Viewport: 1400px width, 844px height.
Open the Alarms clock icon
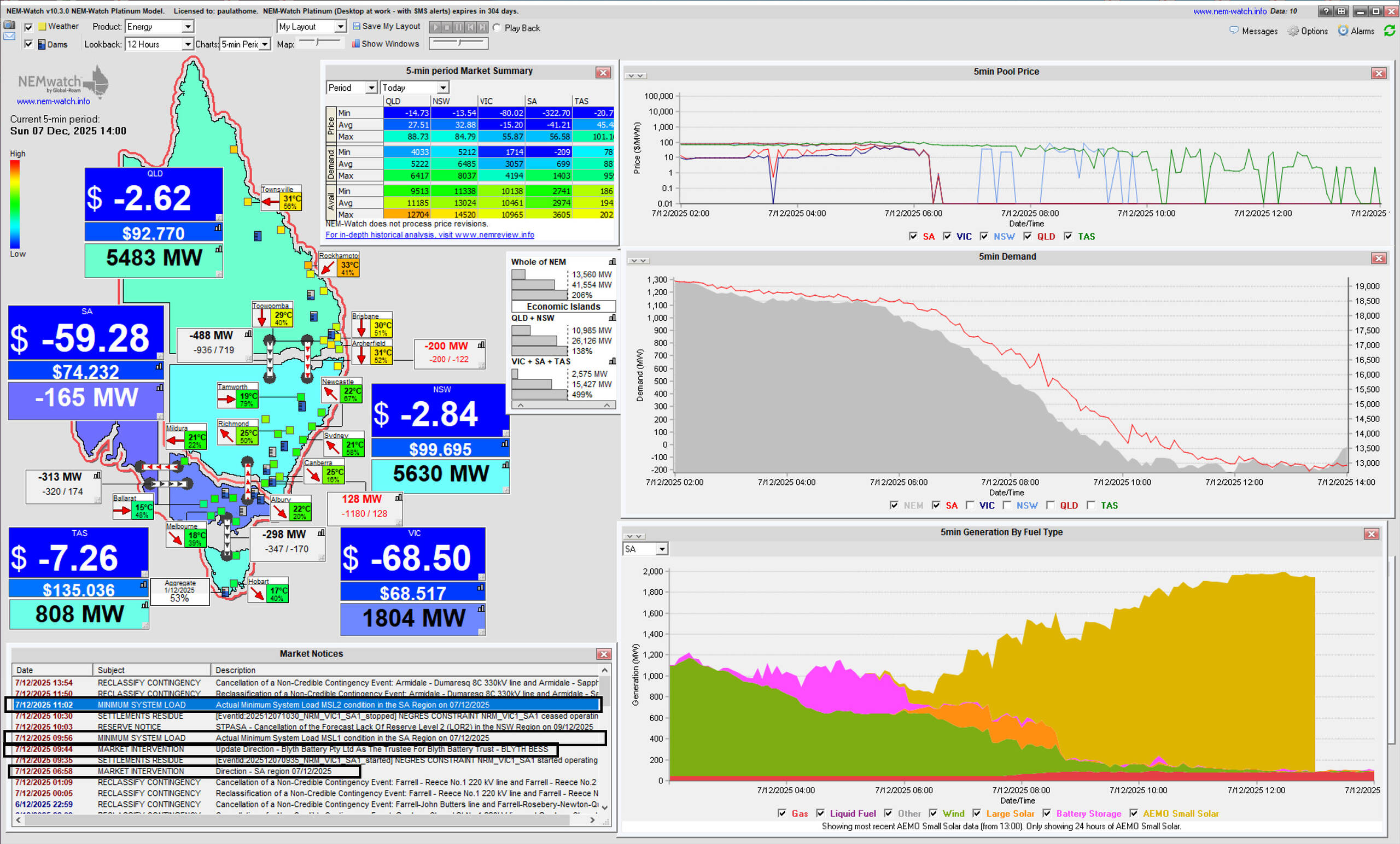click(x=1343, y=31)
